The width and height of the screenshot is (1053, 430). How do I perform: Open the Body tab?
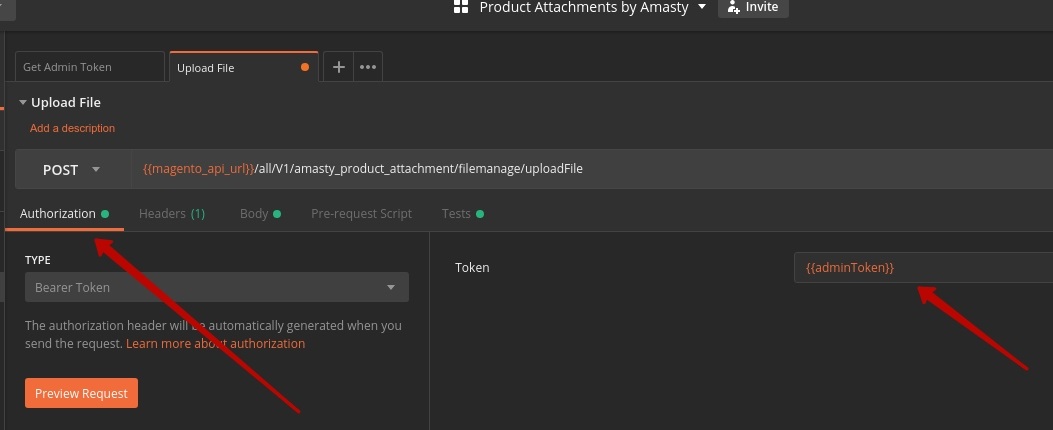[255, 214]
